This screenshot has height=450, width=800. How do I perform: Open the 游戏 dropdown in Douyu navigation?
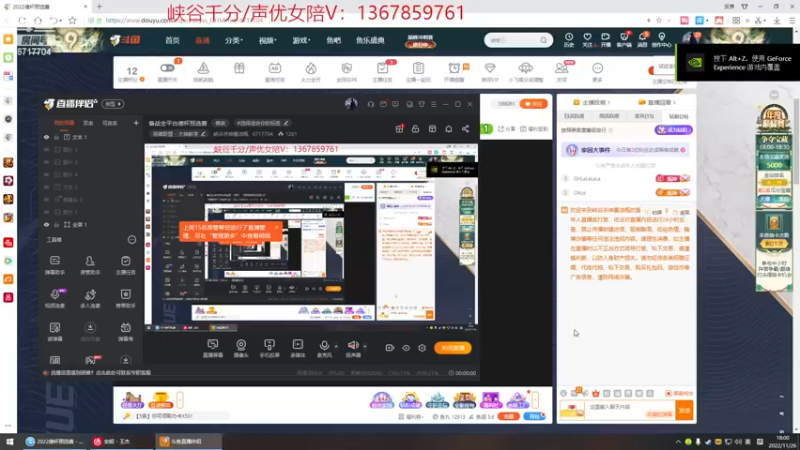301,40
